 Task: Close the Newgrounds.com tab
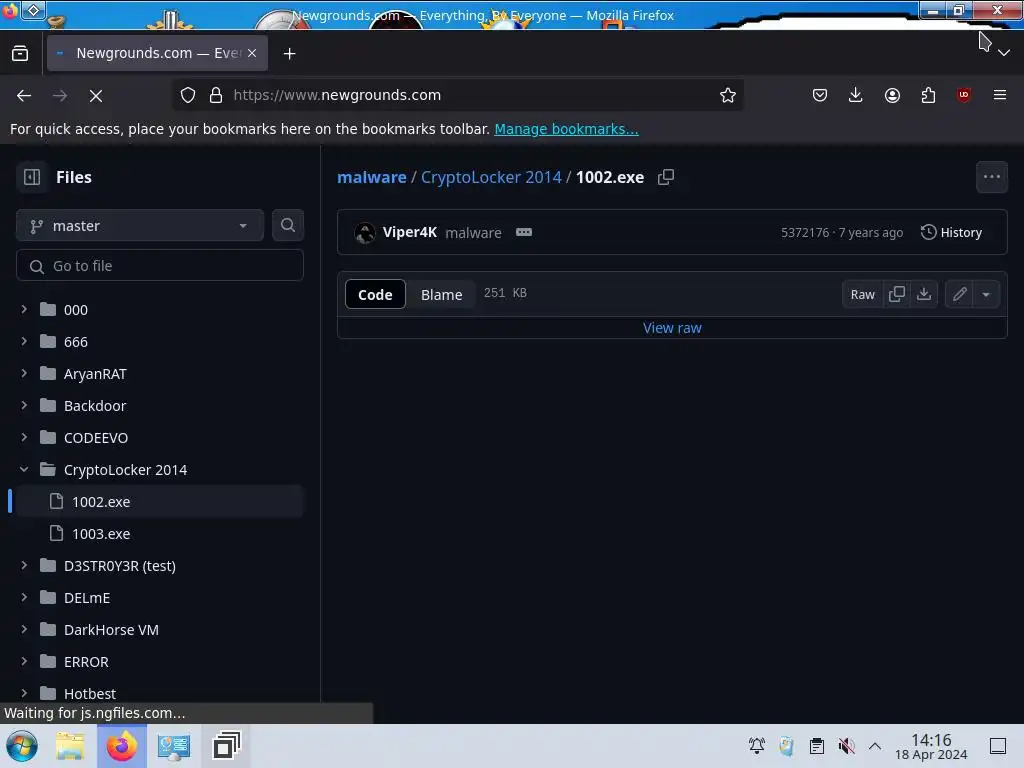252,53
